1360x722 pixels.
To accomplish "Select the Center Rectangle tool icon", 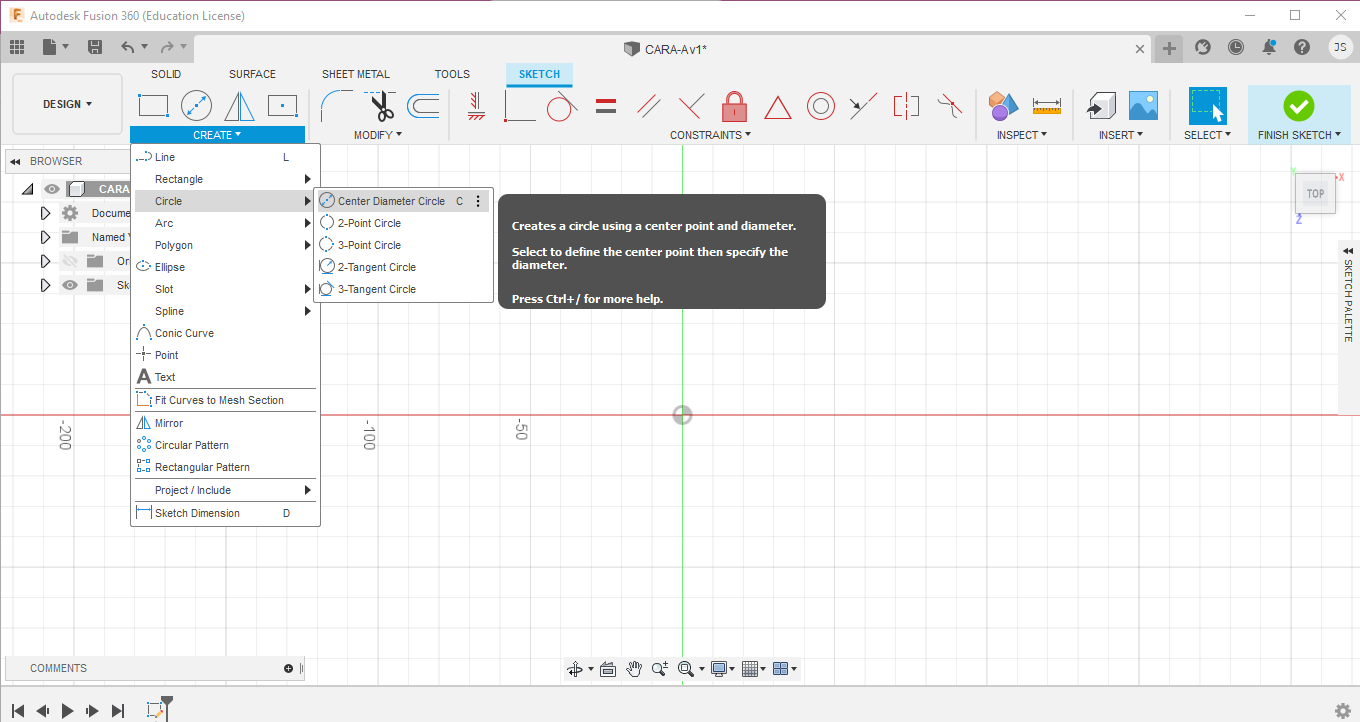I will pos(283,105).
